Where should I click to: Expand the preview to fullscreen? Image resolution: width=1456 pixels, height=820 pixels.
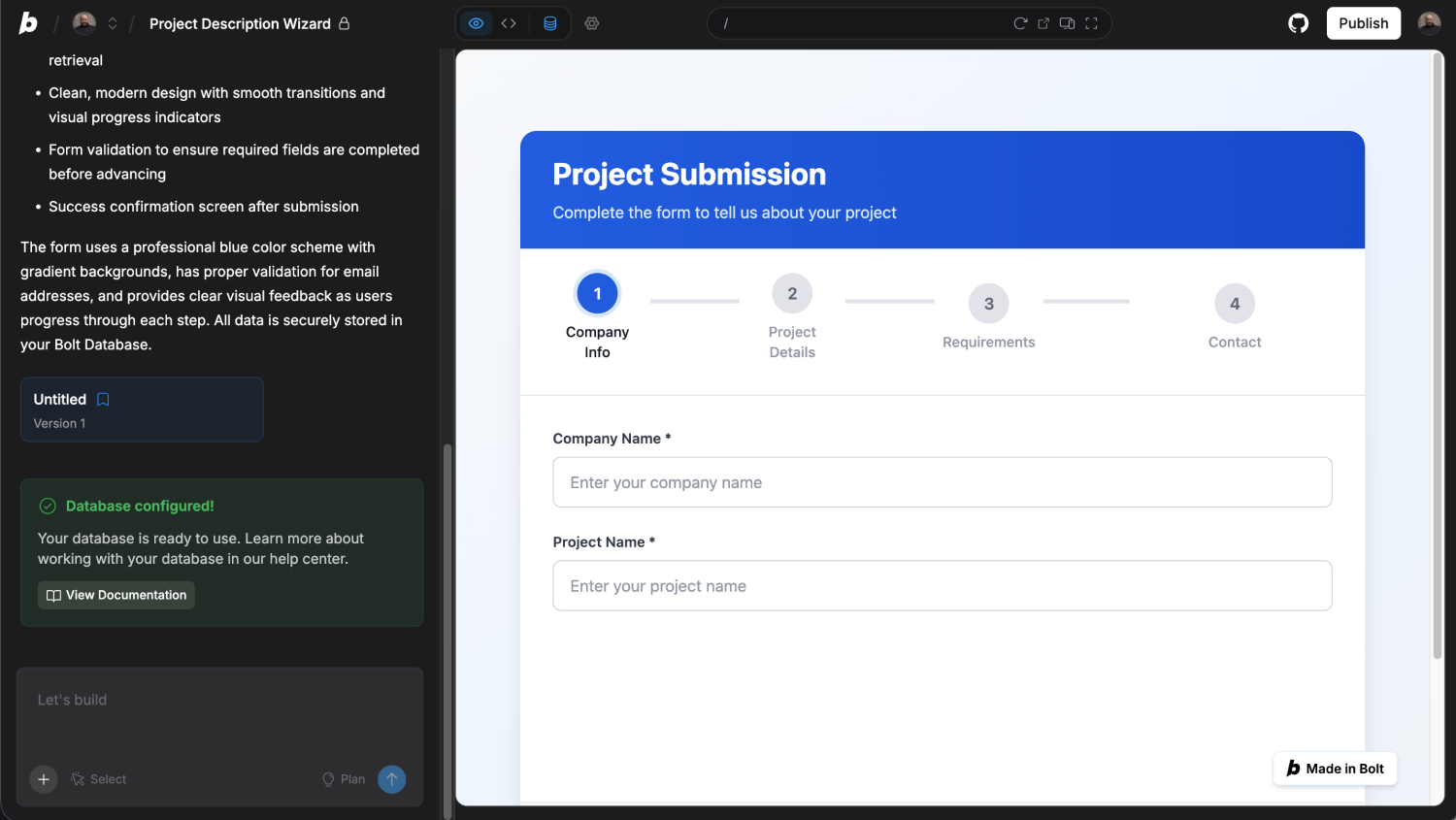1091,22
